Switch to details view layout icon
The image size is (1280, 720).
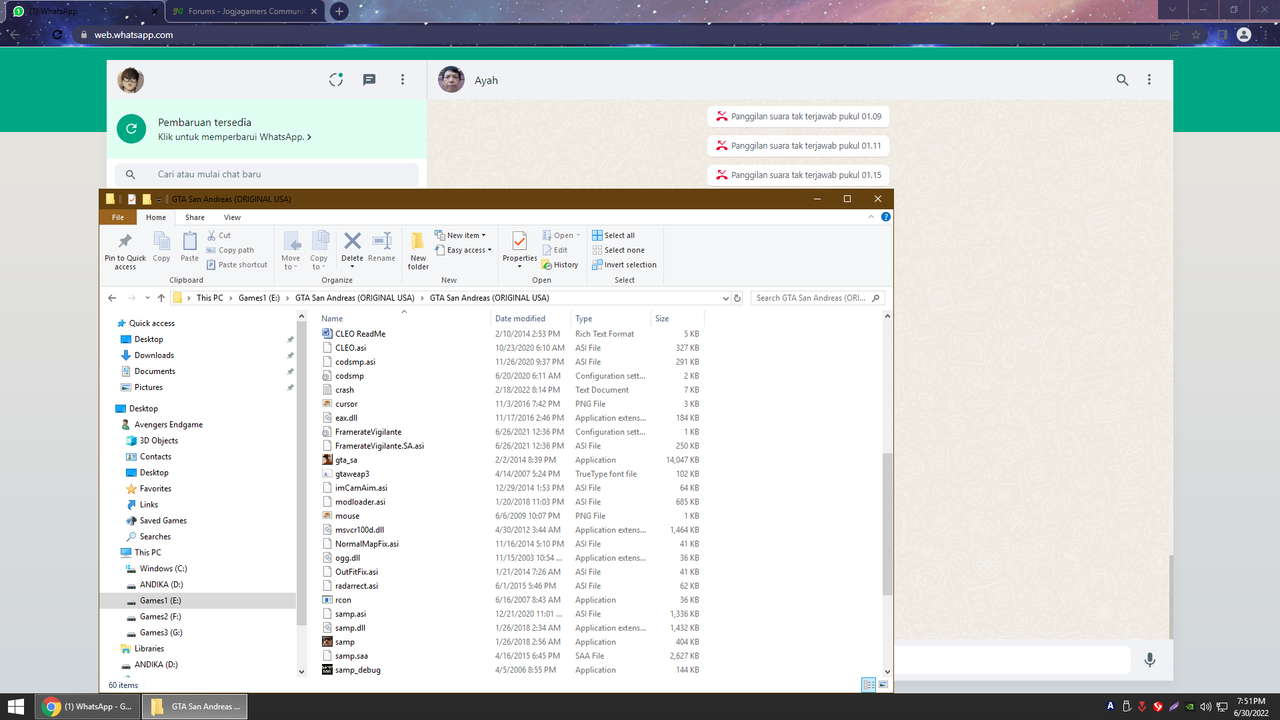[868, 684]
